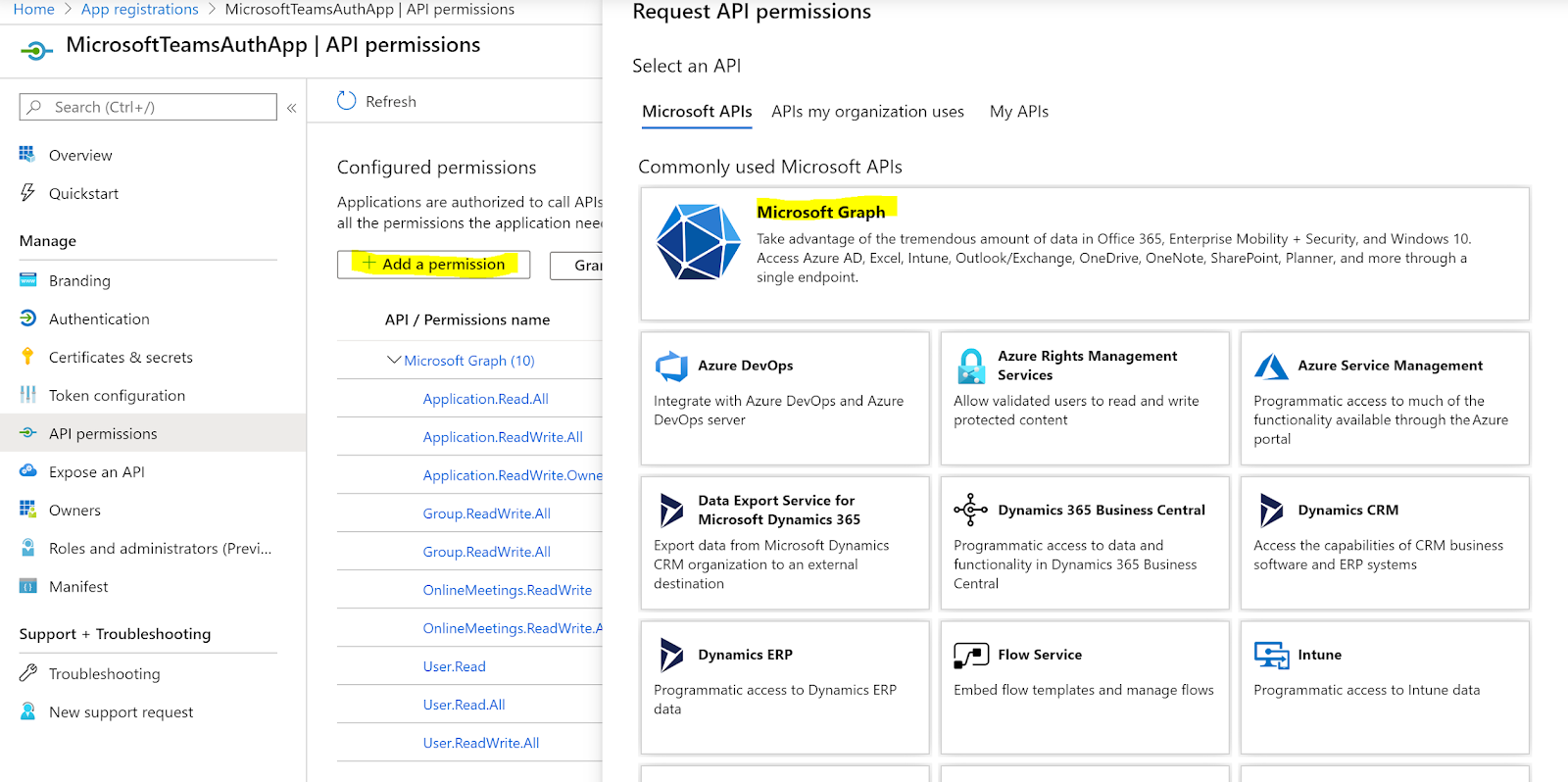Image resolution: width=1568 pixels, height=782 pixels.
Task: Click the Azure Service Management icon
Action: [1271, 367]
